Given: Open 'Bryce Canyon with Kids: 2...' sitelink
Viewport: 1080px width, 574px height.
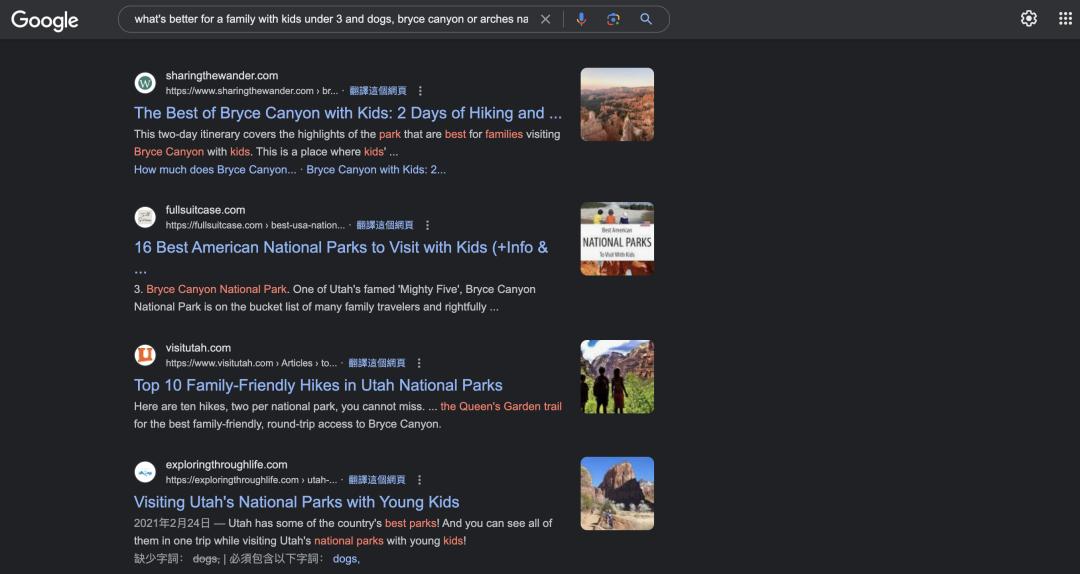Looking at the screenshot, I should point(376,170).
